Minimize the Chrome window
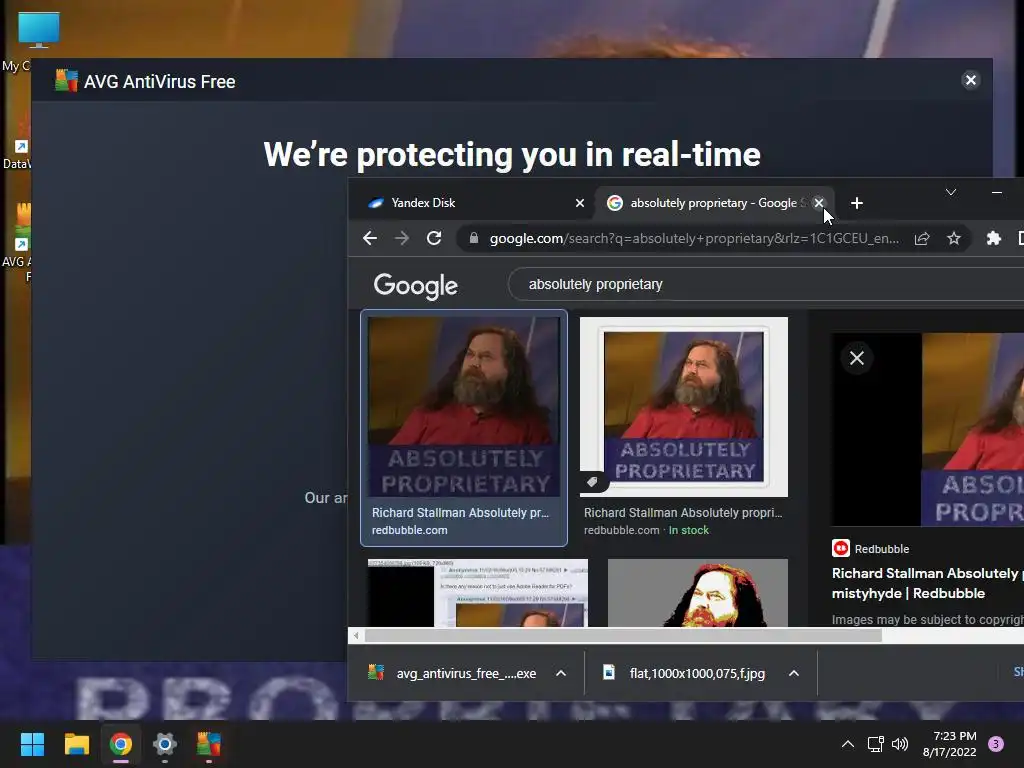 (x=997, y=192)
